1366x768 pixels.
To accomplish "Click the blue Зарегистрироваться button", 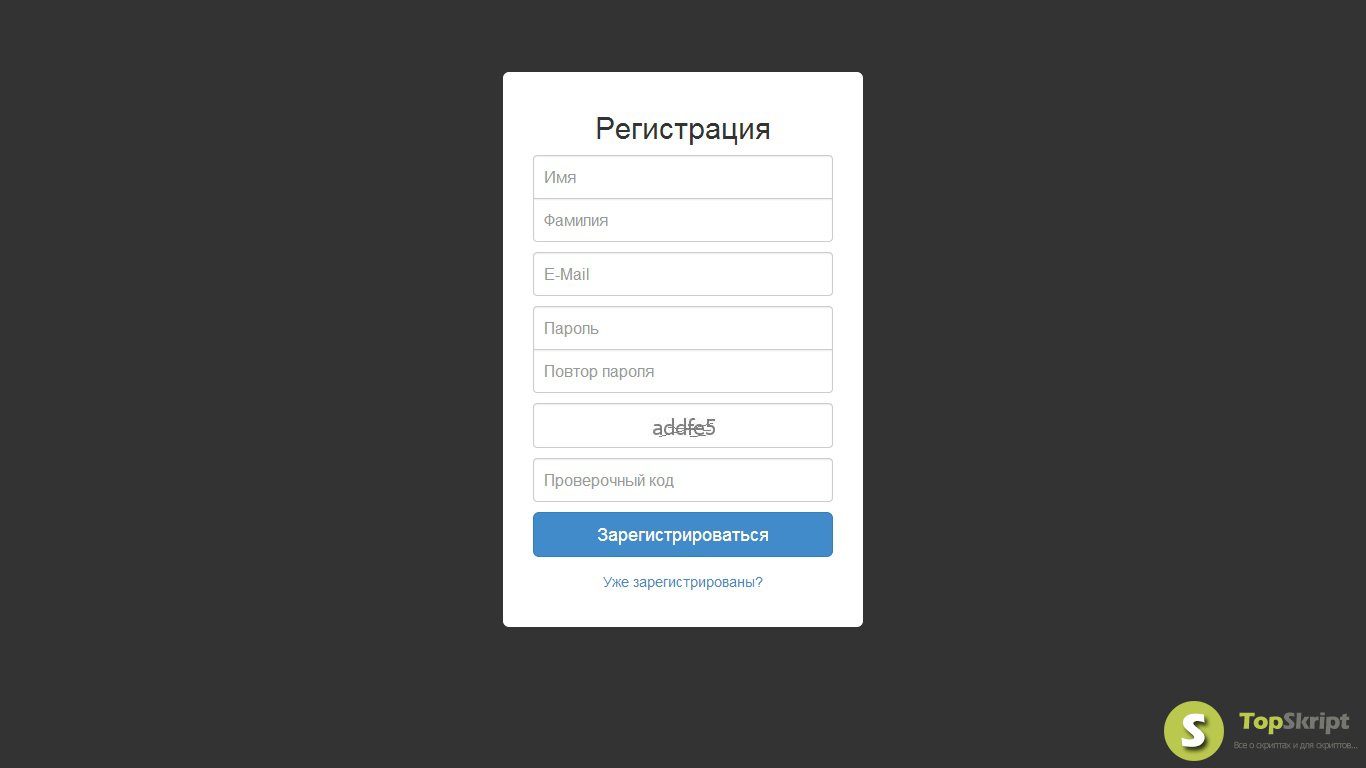I will (683, 535).
